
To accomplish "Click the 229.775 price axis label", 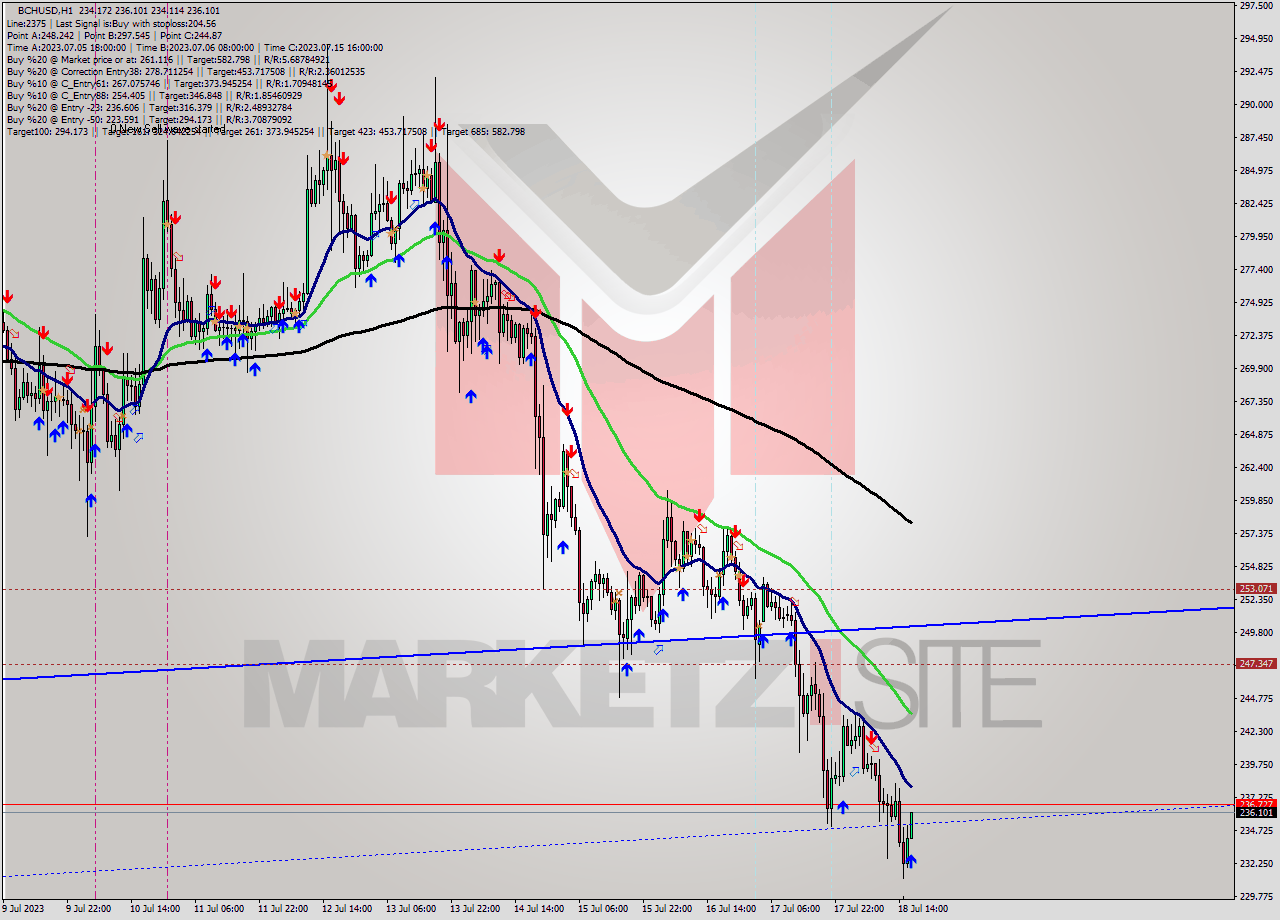I will pos(1255,897).
